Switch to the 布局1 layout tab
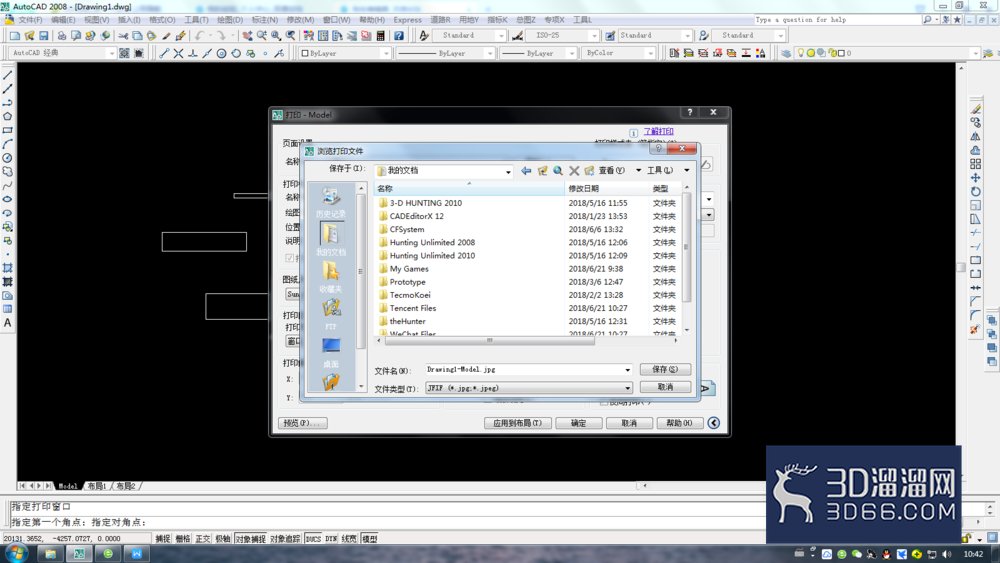Viewport: 1000px width, 563px height. coord(96,486)
